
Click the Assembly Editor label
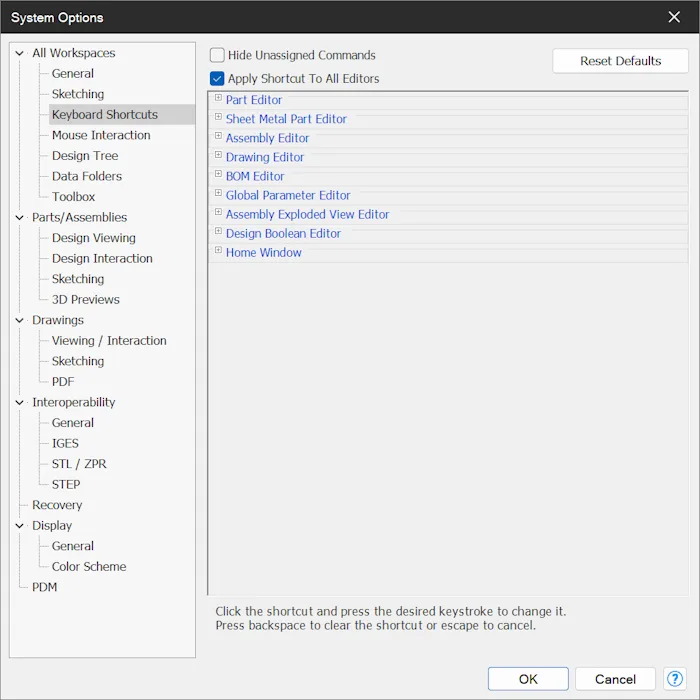pos(267,138)
